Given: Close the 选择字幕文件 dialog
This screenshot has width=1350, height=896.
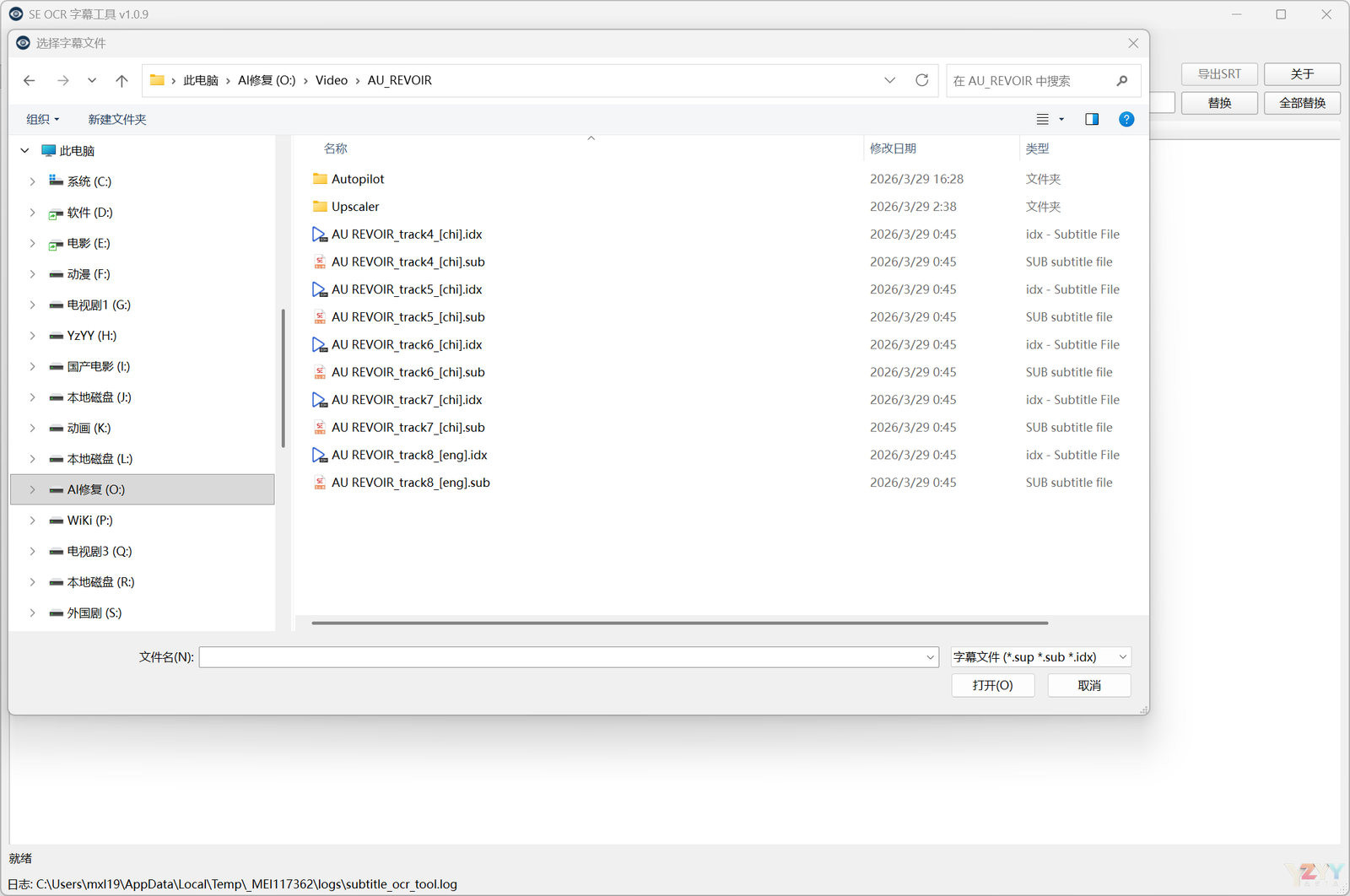Looking at the screenshot, I should (x=1133, y=43).
